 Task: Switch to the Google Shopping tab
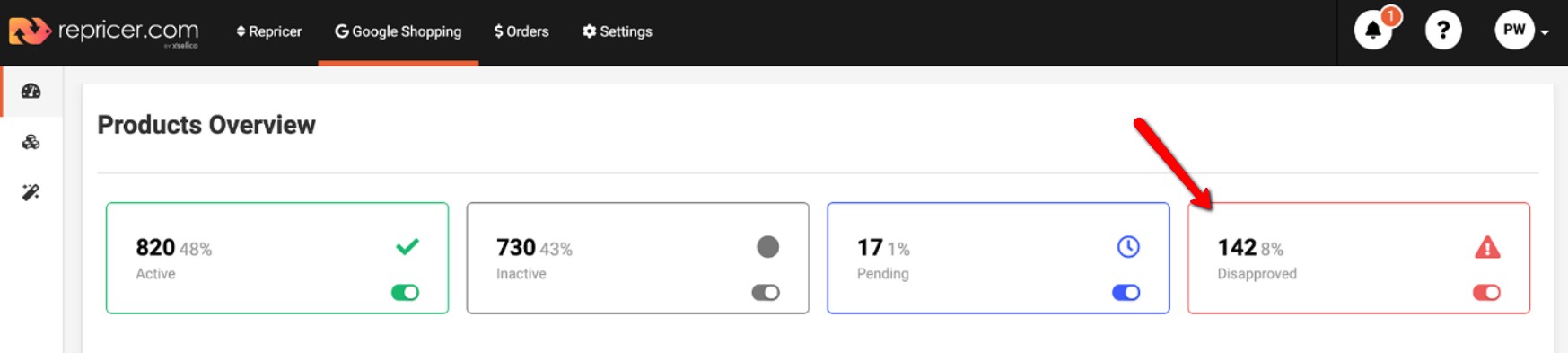click(399, 31)
